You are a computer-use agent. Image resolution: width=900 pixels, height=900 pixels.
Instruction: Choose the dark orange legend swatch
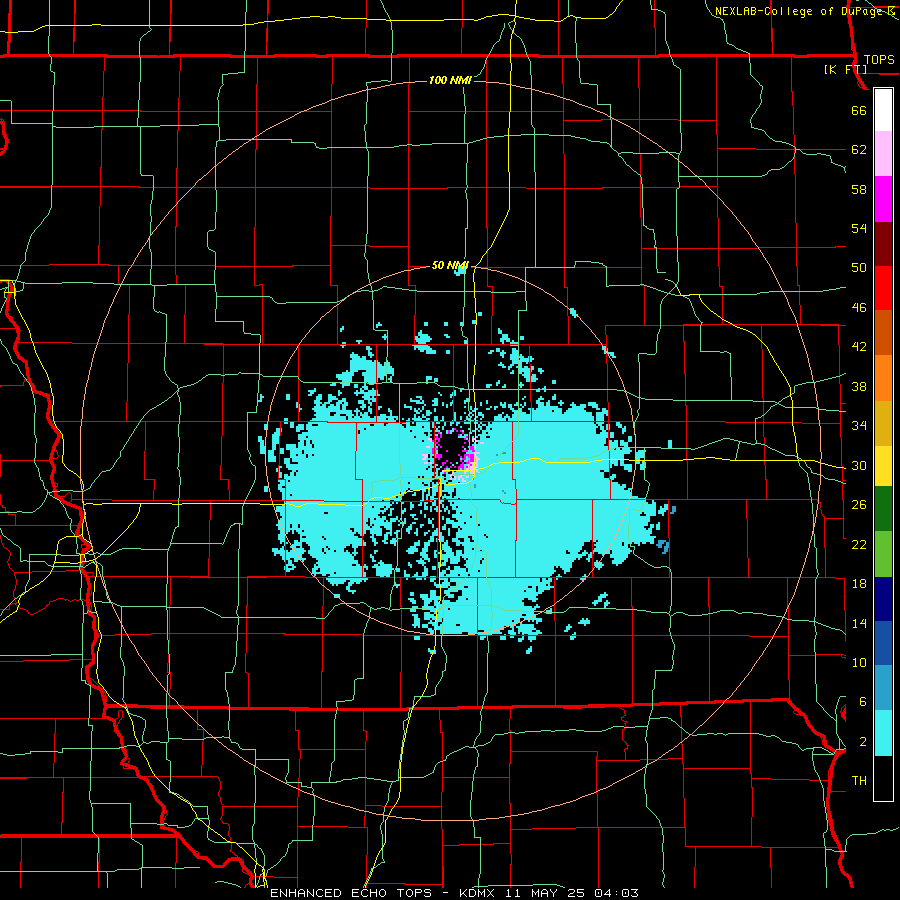883,333
